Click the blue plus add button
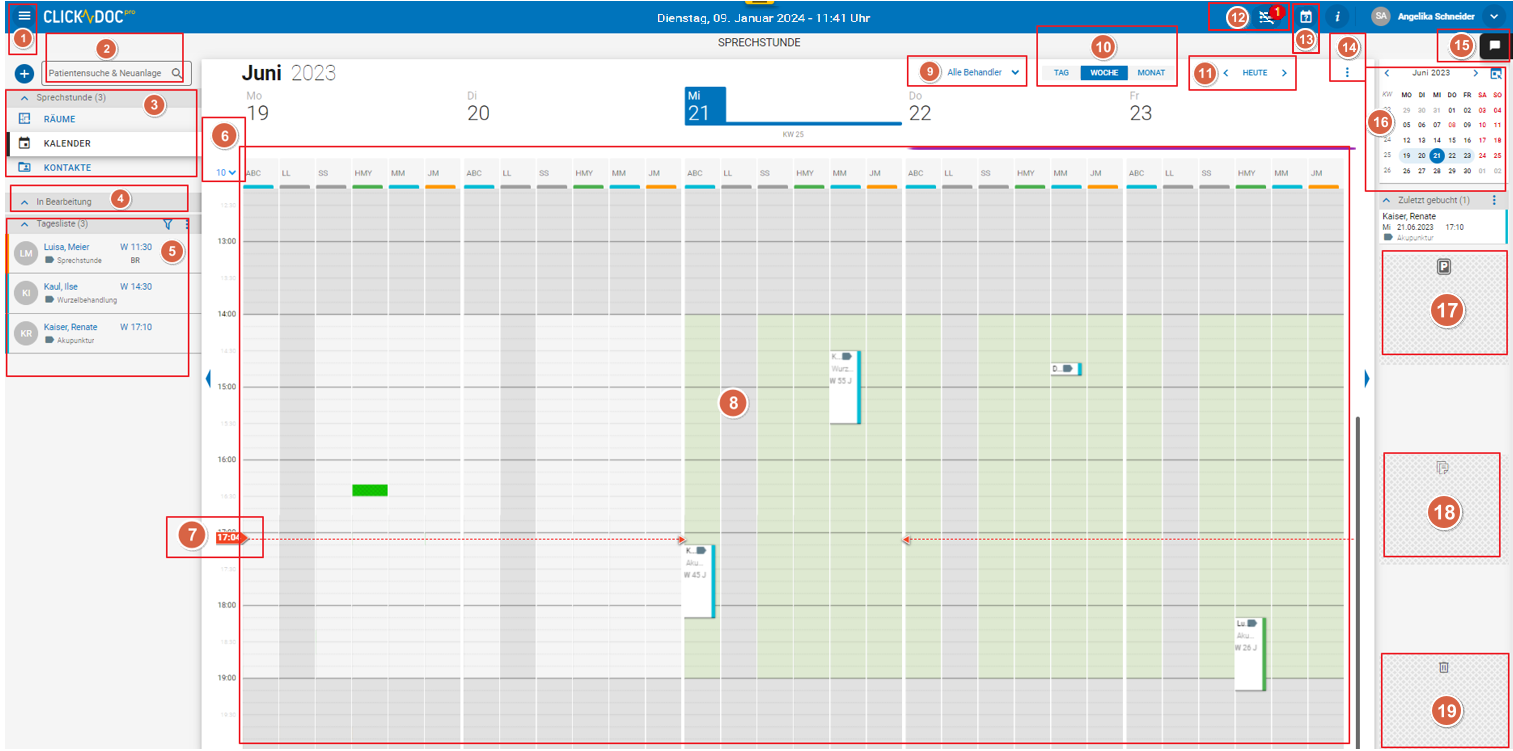Image resolution: width=1513 pixels, height=751 pixels. (25, 74)
